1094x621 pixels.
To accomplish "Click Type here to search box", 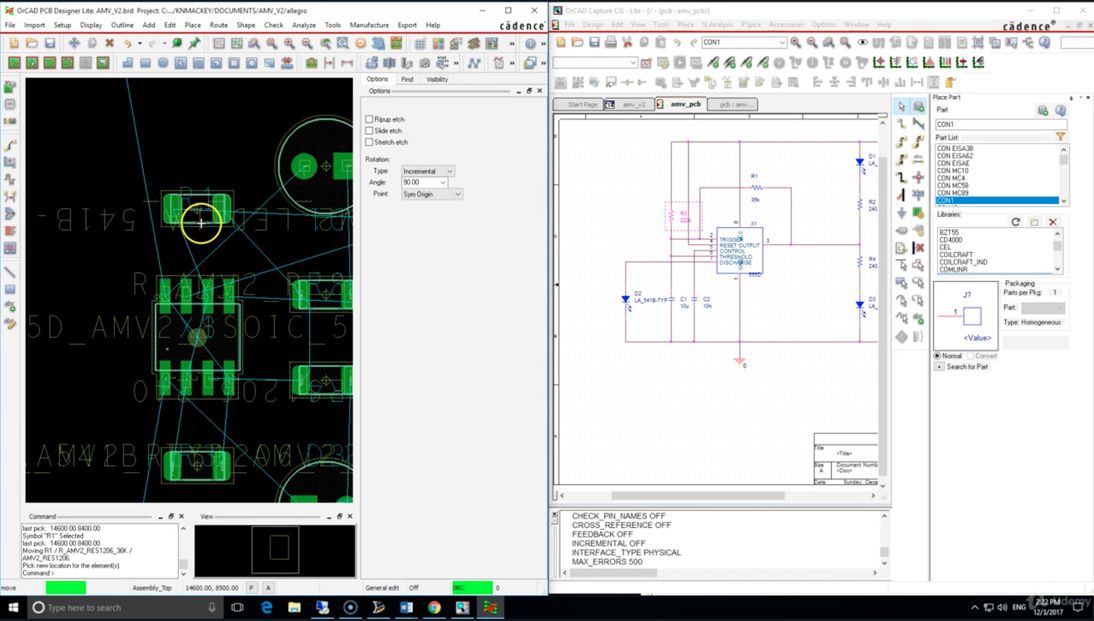I will click(x=126, y=608).
